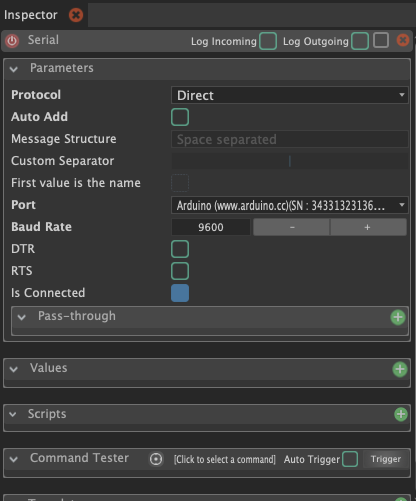Toggle the DTR checkbox
This screenshot has width=416, height=501.
(180, 249)
